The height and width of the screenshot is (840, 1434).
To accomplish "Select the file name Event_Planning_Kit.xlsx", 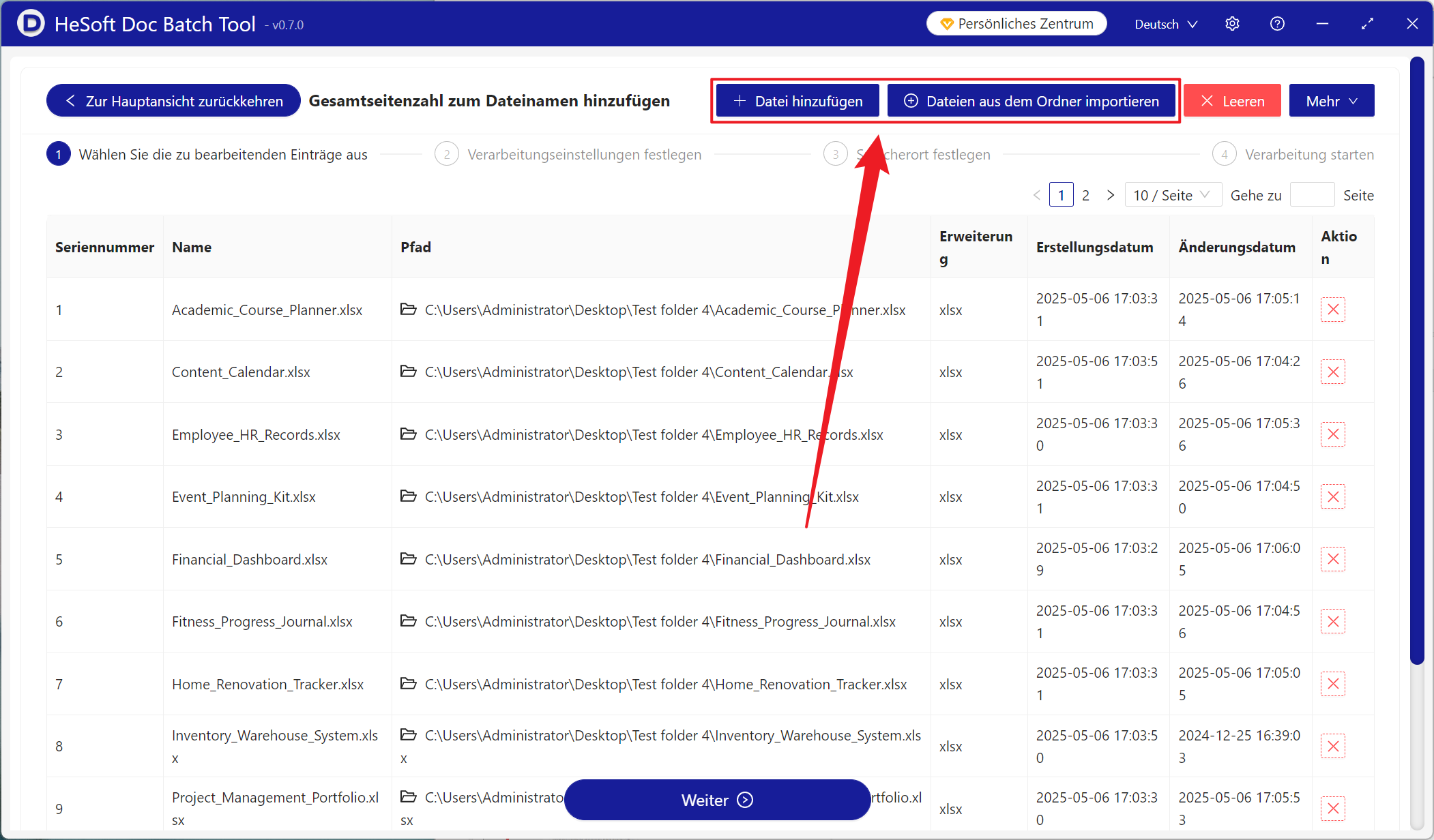I will [244, 496].
